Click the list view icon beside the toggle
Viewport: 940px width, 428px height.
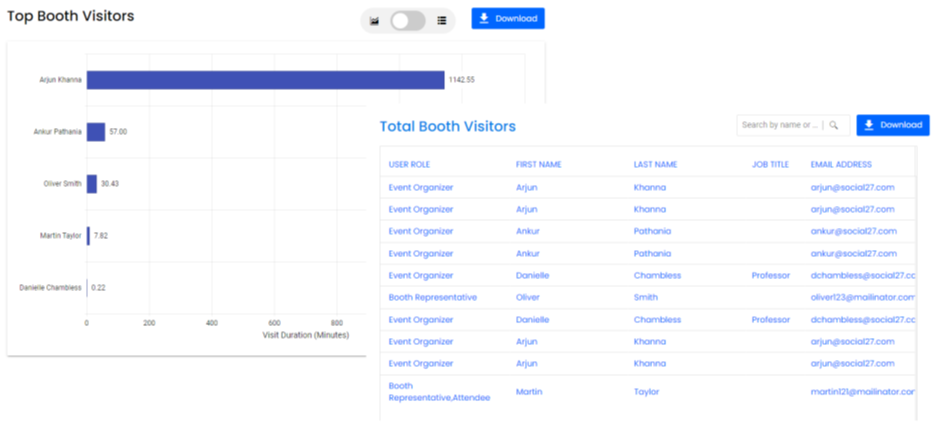tap(441, 20)
